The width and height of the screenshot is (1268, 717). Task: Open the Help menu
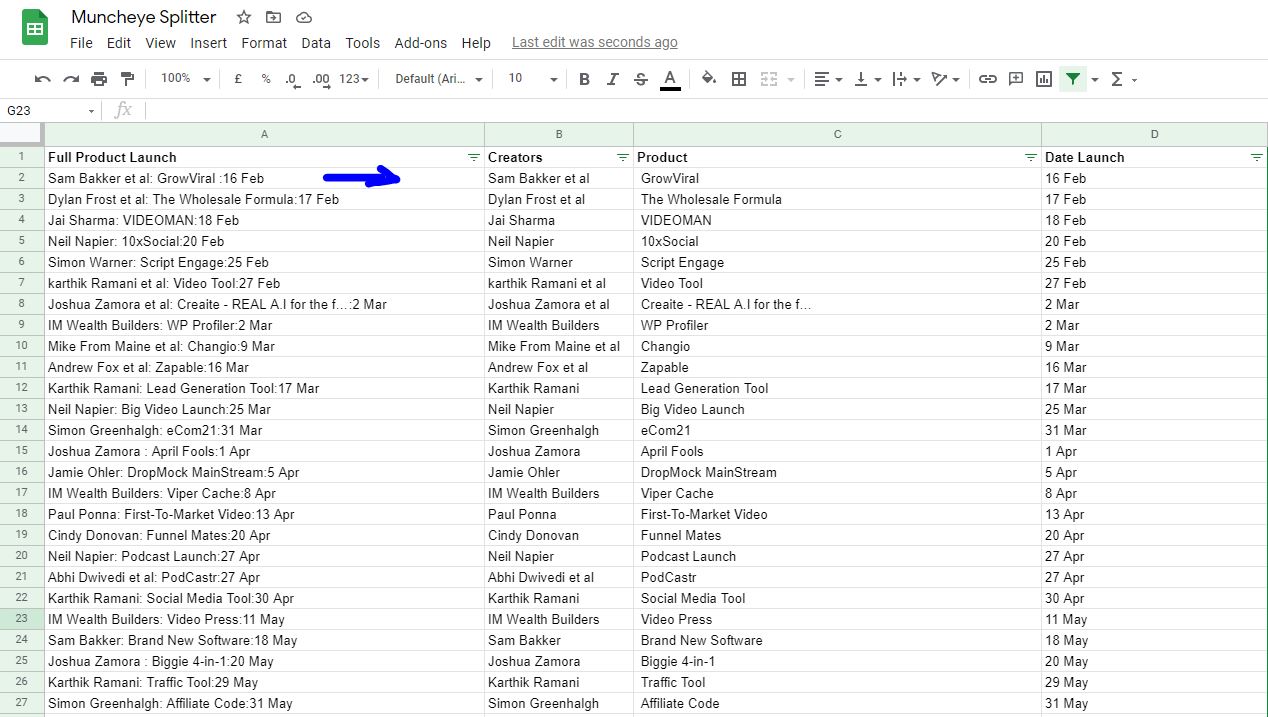476,43
